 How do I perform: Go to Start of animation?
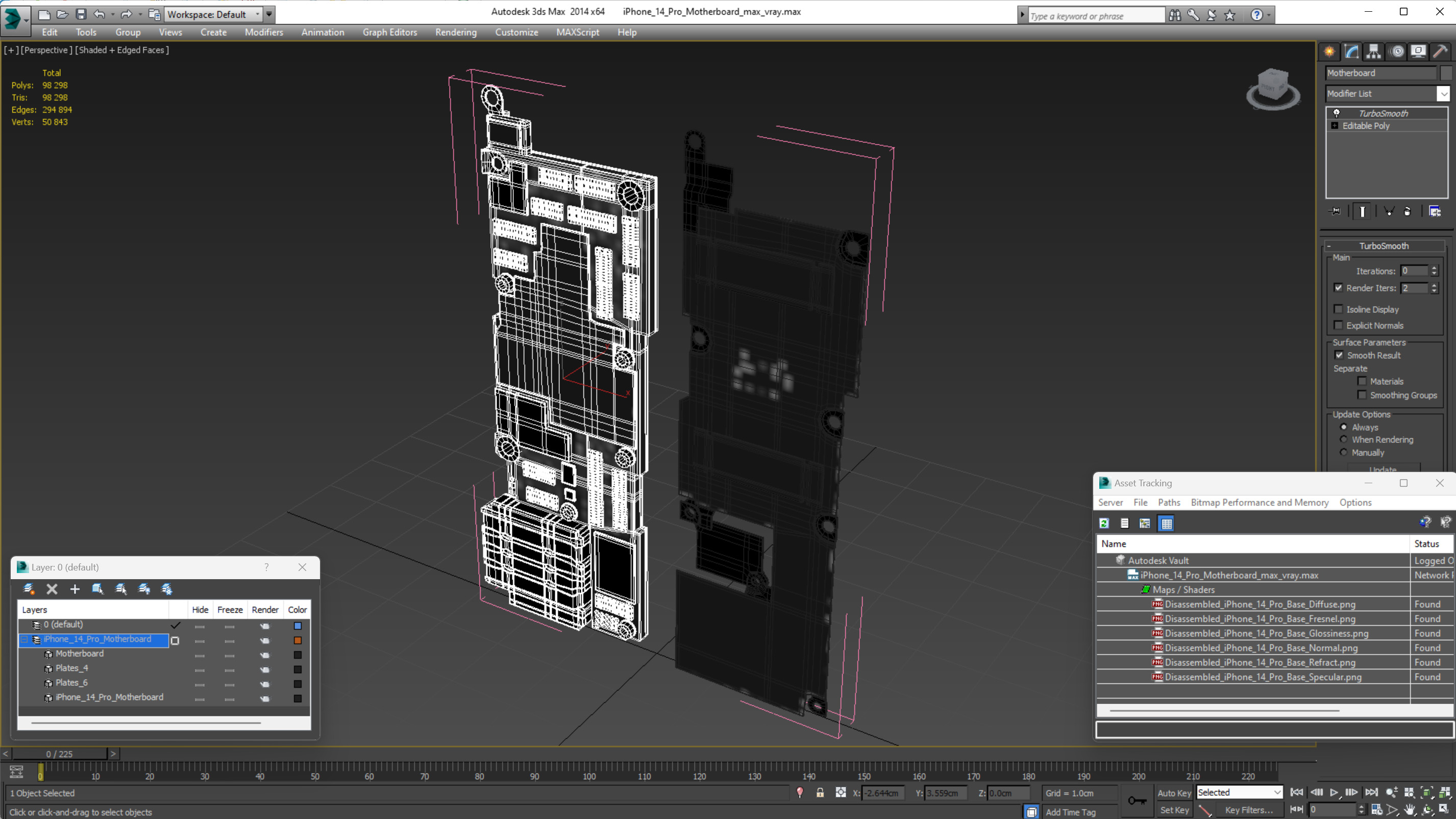[x=1297, y=792]
